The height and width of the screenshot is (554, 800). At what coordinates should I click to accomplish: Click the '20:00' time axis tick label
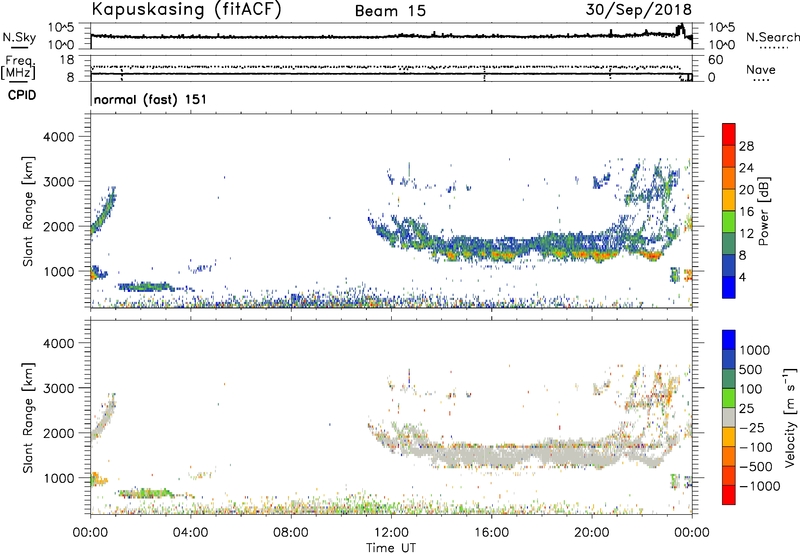pos(592,533)
